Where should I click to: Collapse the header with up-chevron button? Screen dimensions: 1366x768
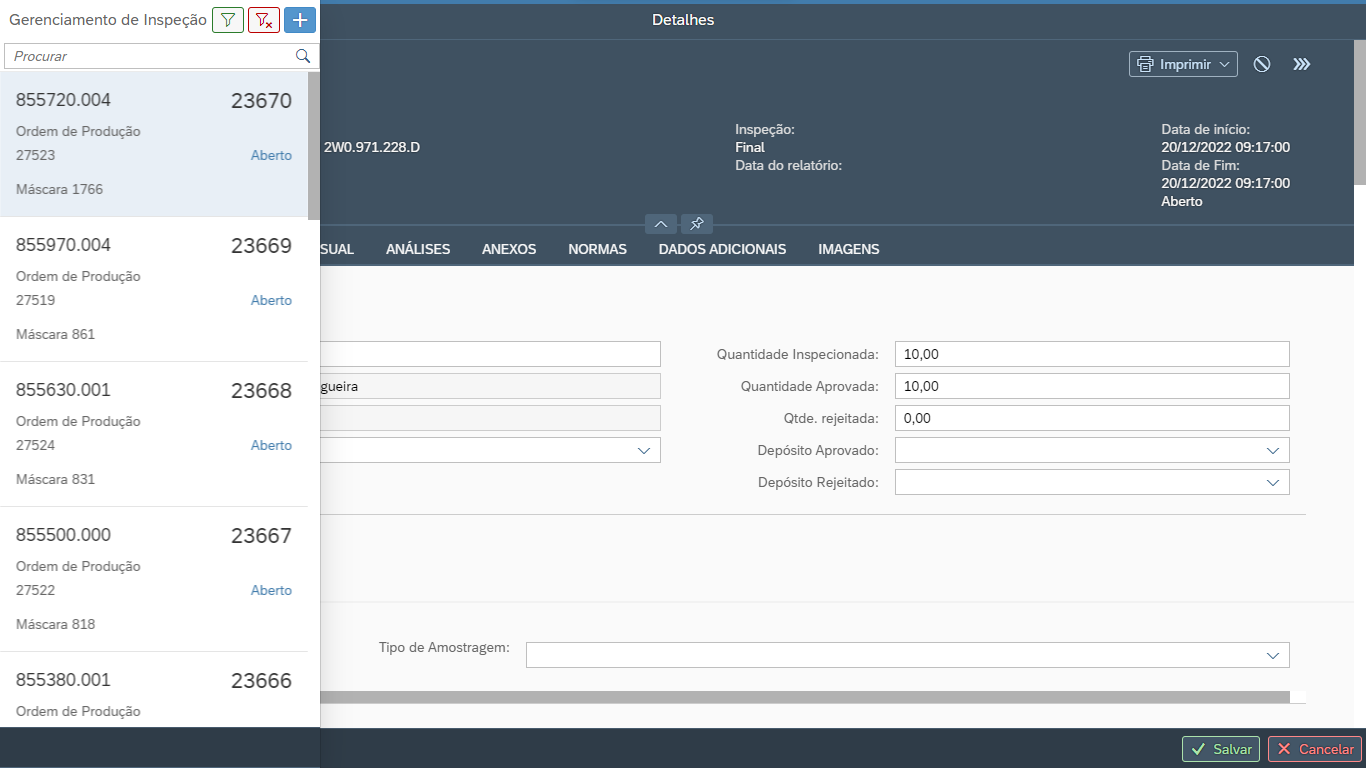[661, 224]
